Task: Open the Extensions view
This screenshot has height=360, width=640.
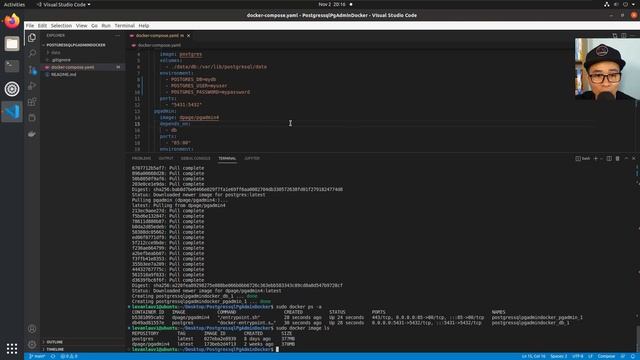Action: point(32,102)
